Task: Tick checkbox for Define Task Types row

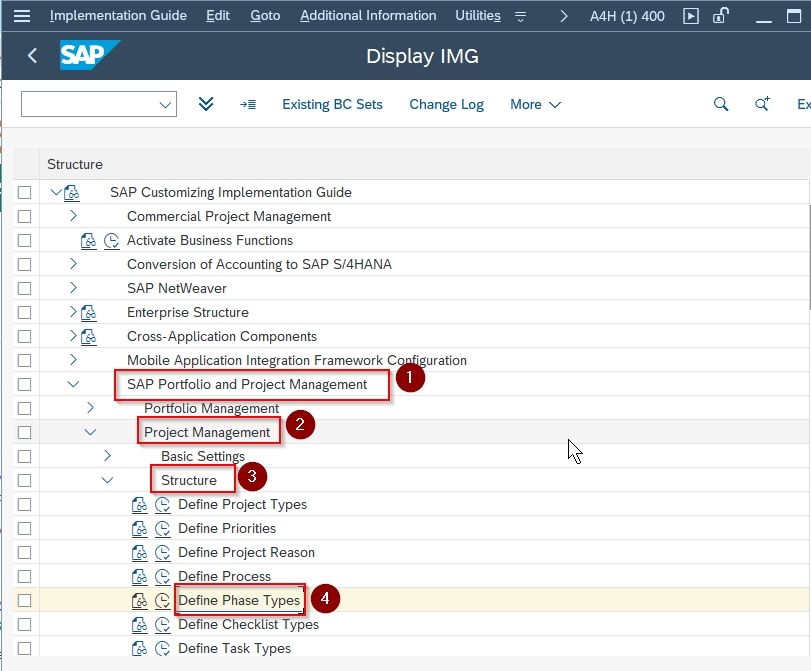Action: tap(24, 648)
